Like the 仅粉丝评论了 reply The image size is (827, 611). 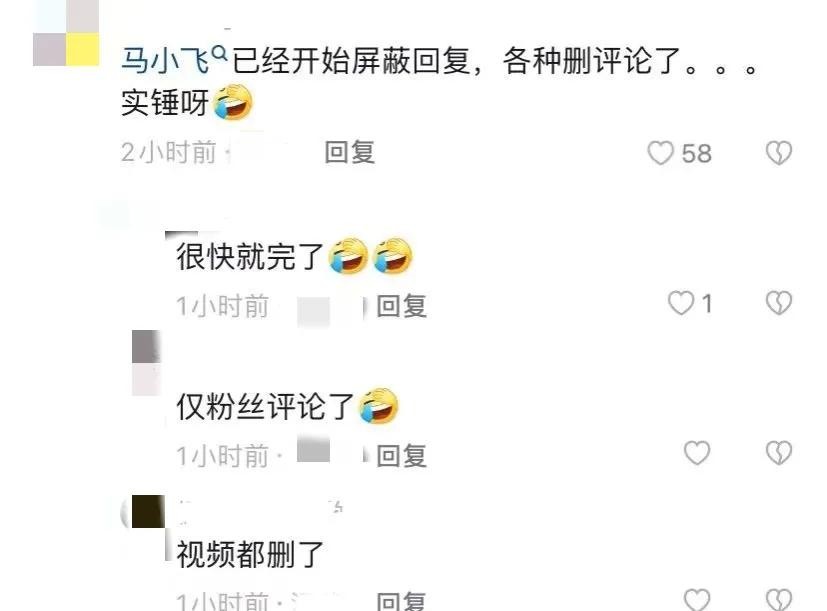click(697, 453)
